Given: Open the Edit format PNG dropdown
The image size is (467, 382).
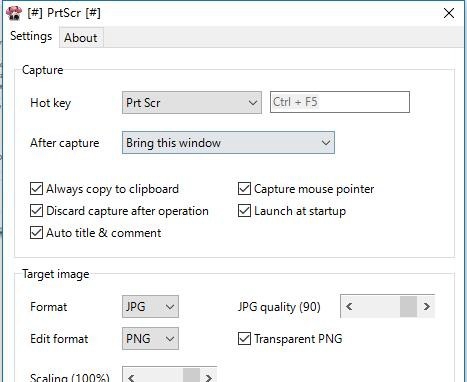Looking at the screenshot, I should pyautogui.click(x=150, y=339).
